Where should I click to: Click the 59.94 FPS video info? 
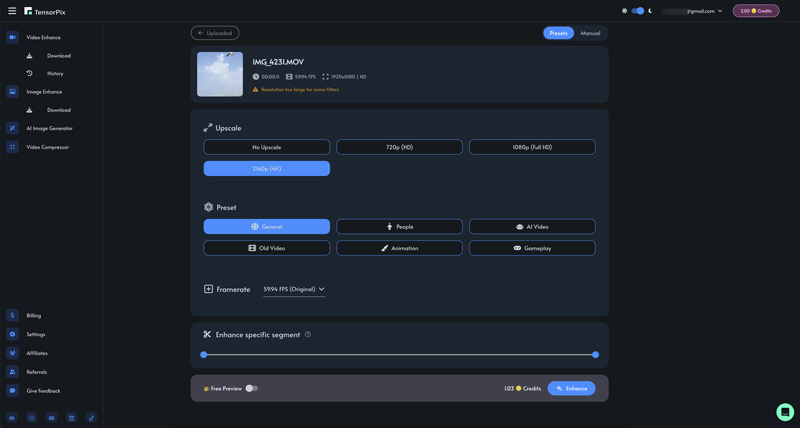pyautogui.click(x=301, y=77)
